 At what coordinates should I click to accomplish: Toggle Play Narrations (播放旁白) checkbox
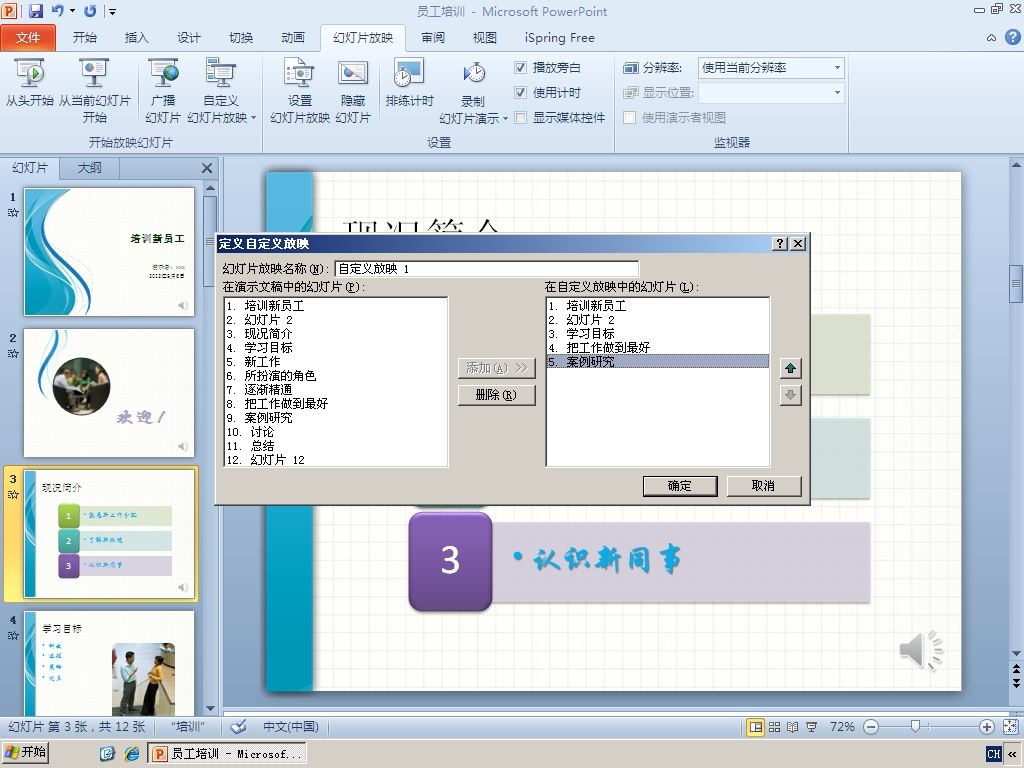520,67
